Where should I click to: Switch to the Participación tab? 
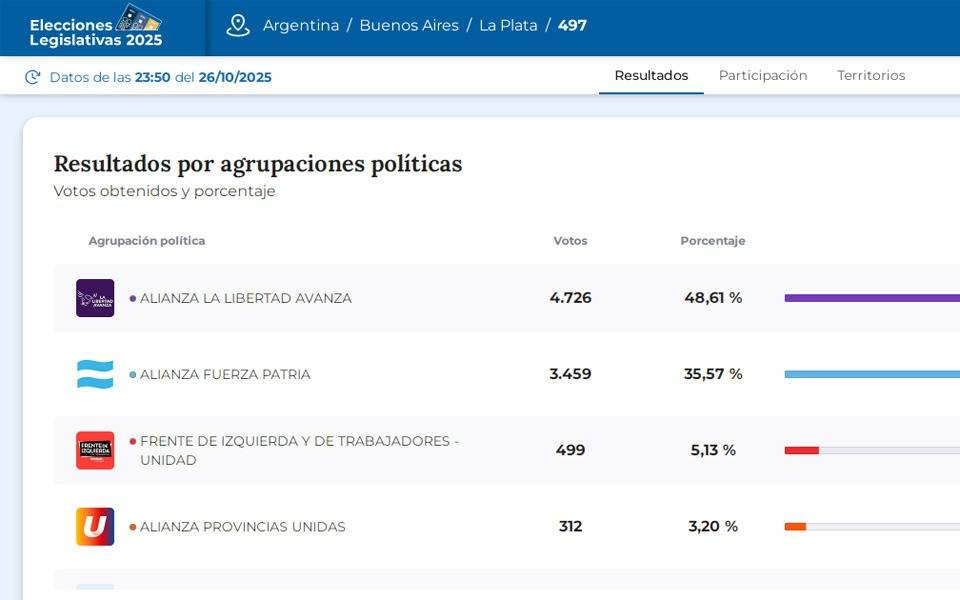pyautogui.click(x=762, y=76)
